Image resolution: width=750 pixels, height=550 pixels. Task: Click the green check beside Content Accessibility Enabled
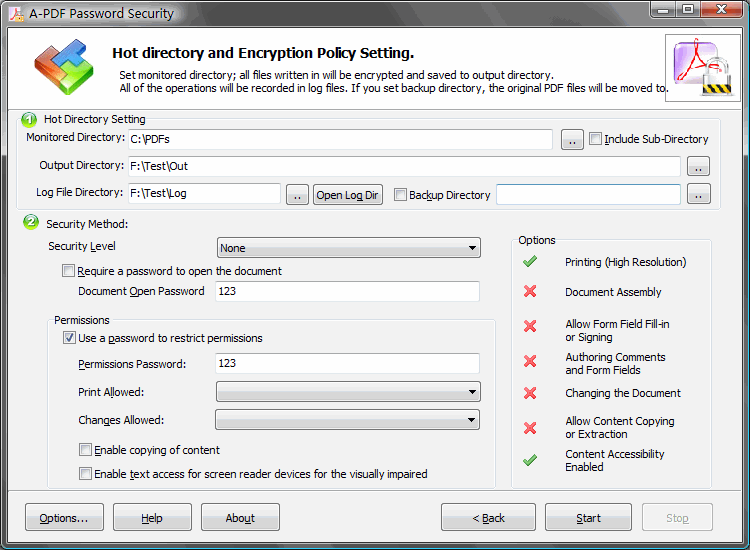click(529, 460)
